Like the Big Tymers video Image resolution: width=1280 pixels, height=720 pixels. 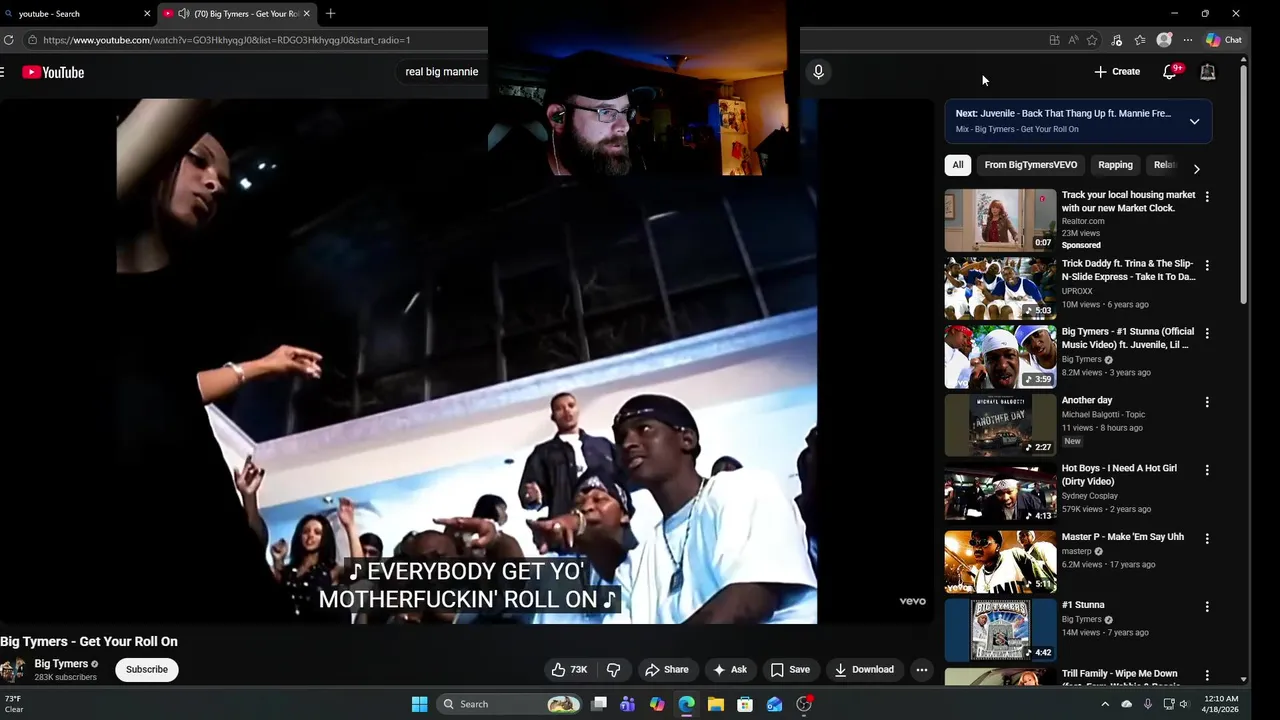[x=569, y=670]
